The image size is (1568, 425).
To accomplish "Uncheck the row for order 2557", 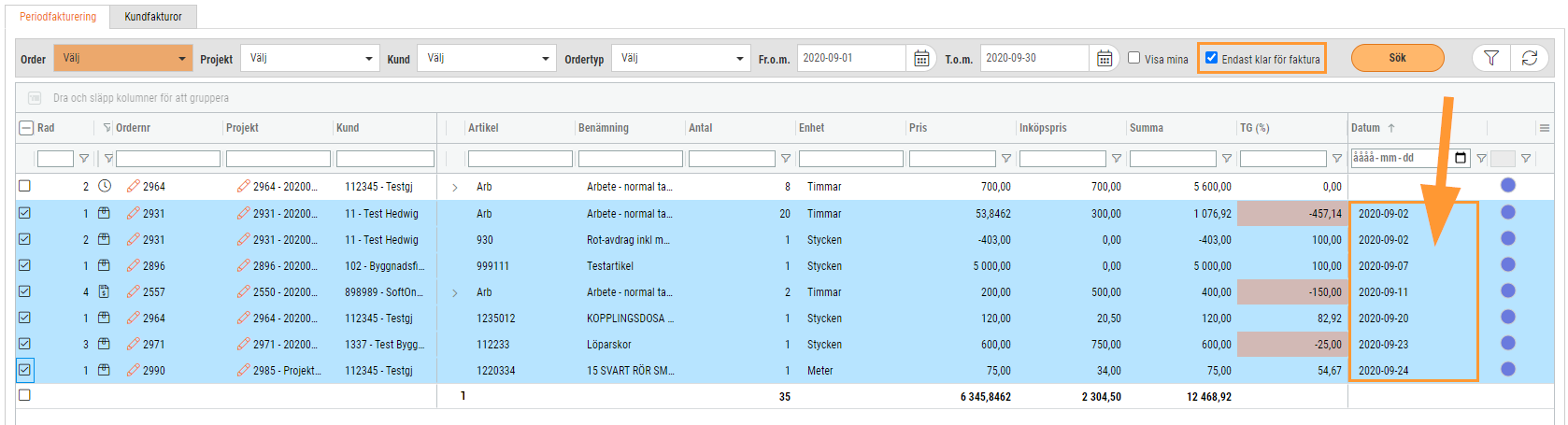I will point(25,291).
